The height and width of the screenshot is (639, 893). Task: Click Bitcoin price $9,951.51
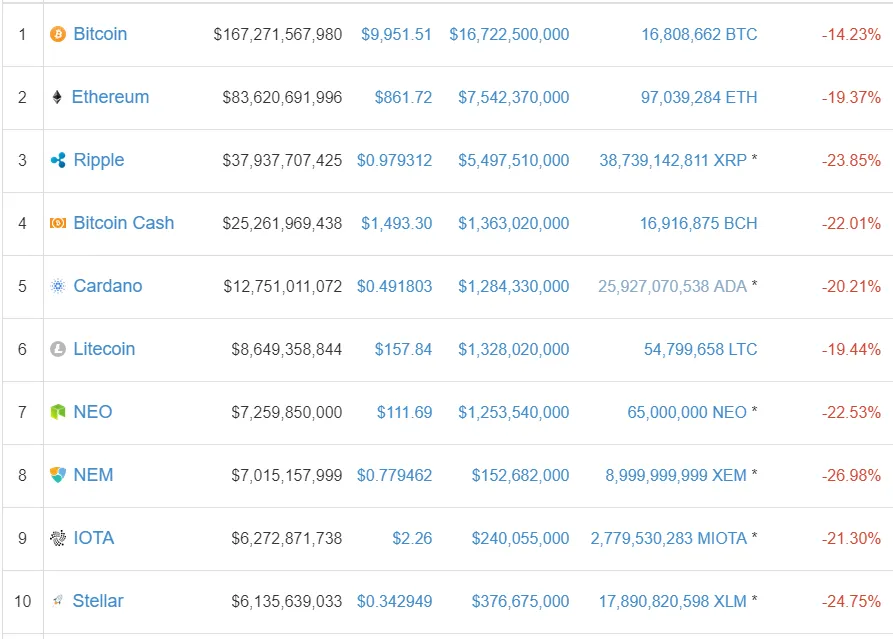coord(396,35)
